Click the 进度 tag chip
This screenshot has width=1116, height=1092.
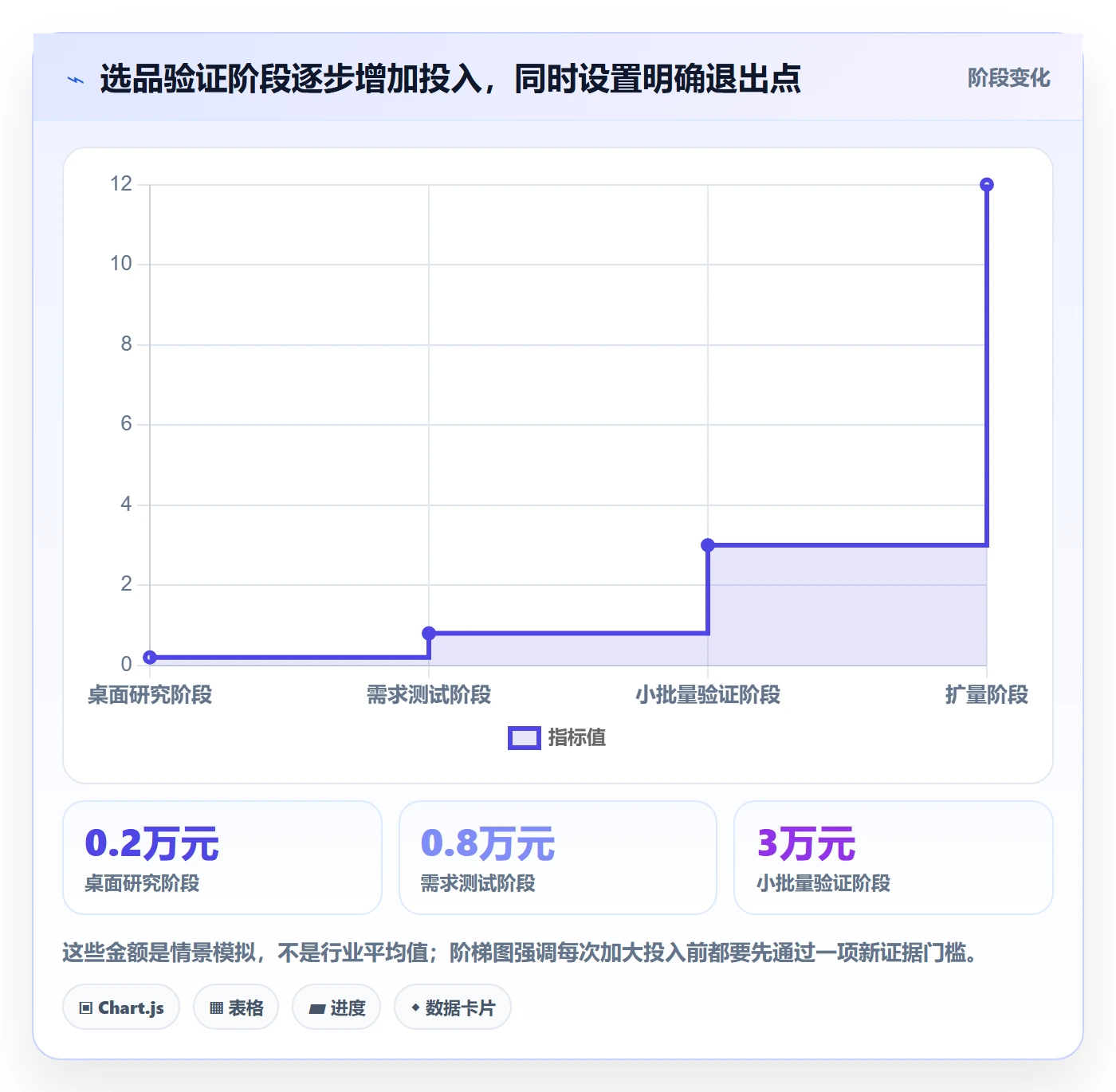[x=336, y=1008]
